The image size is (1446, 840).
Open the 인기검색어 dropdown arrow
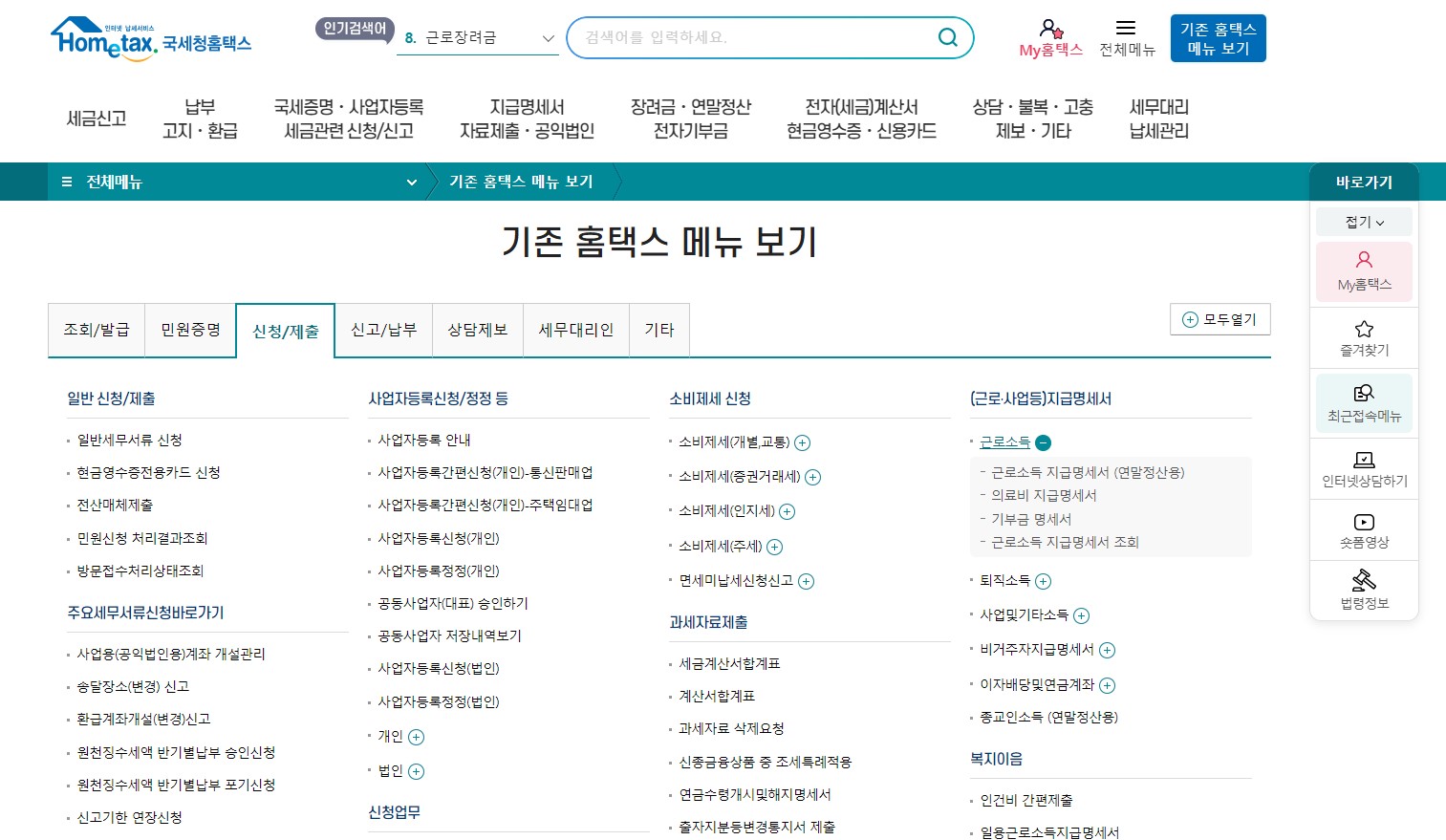click(x=548, y=38)
